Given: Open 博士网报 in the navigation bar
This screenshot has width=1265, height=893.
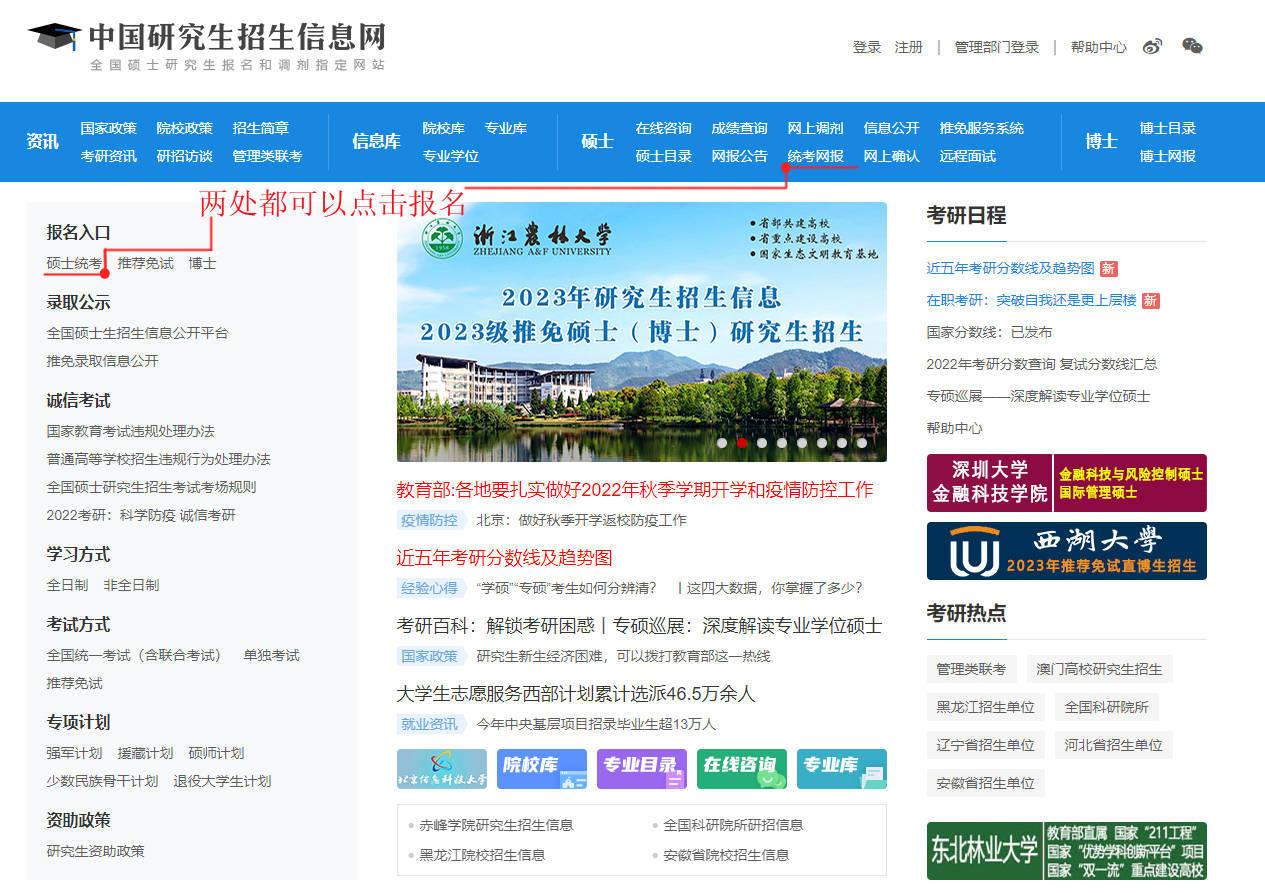Looking at the screenshot, I should click(x=1168, y=156).
